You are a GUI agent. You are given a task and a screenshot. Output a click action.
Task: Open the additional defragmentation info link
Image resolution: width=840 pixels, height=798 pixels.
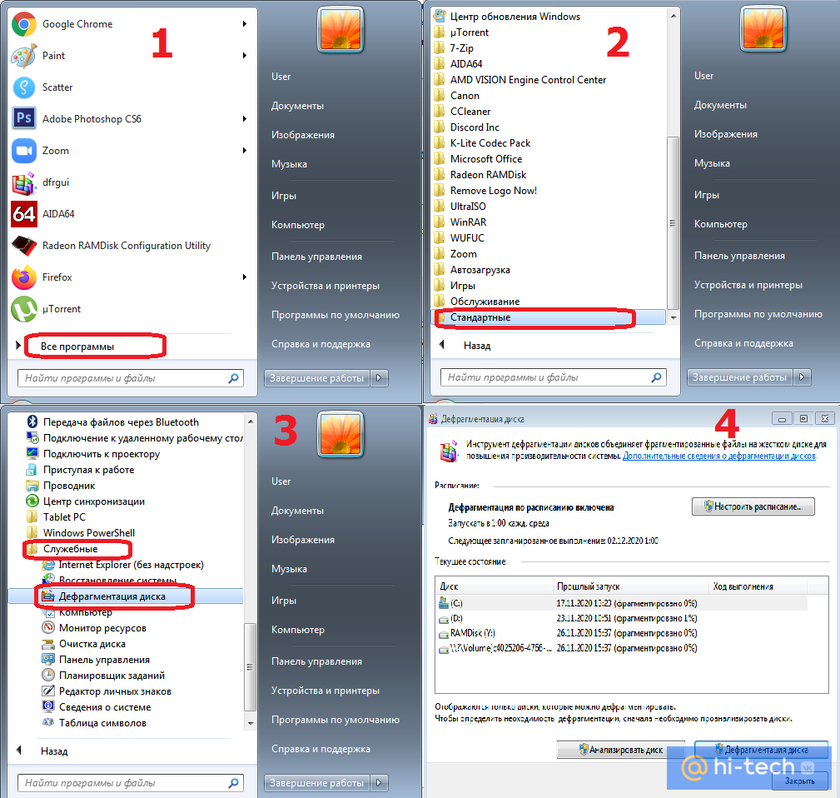719,456
